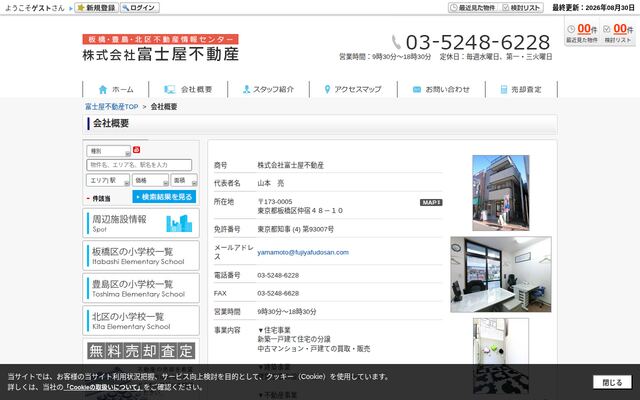Viewport: 640px width, 400px height.
Task: Click the MAP badge next to address
Action: pyautogui.click(x=431, y=202)
